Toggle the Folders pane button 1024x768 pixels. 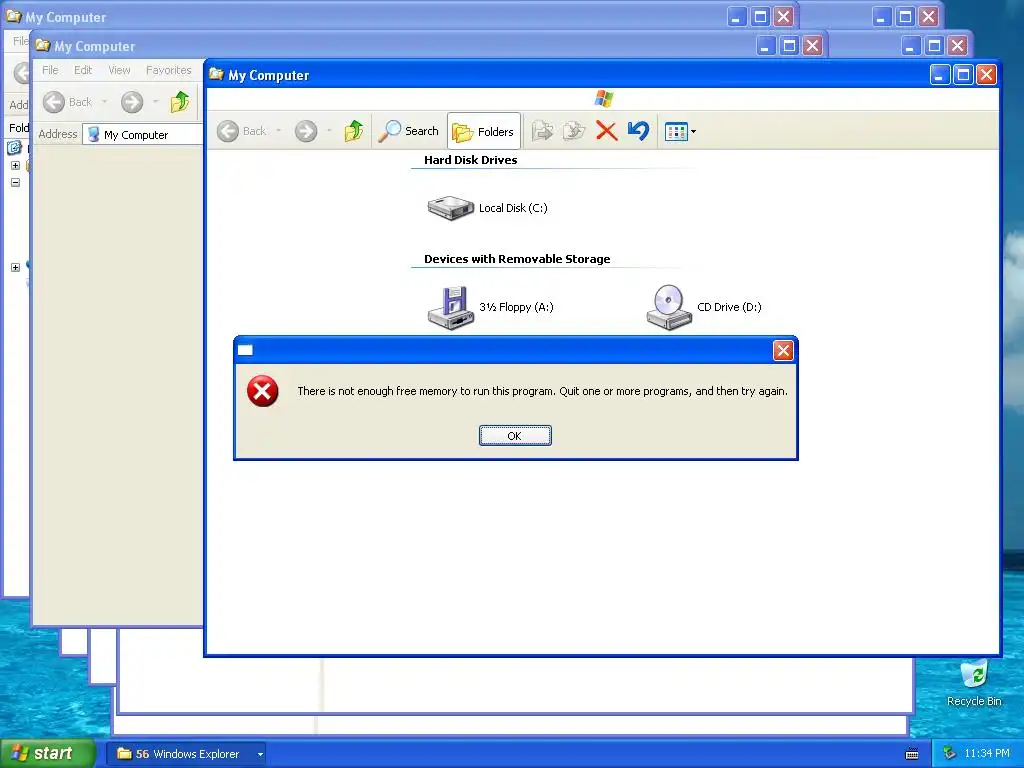[483, 132]
